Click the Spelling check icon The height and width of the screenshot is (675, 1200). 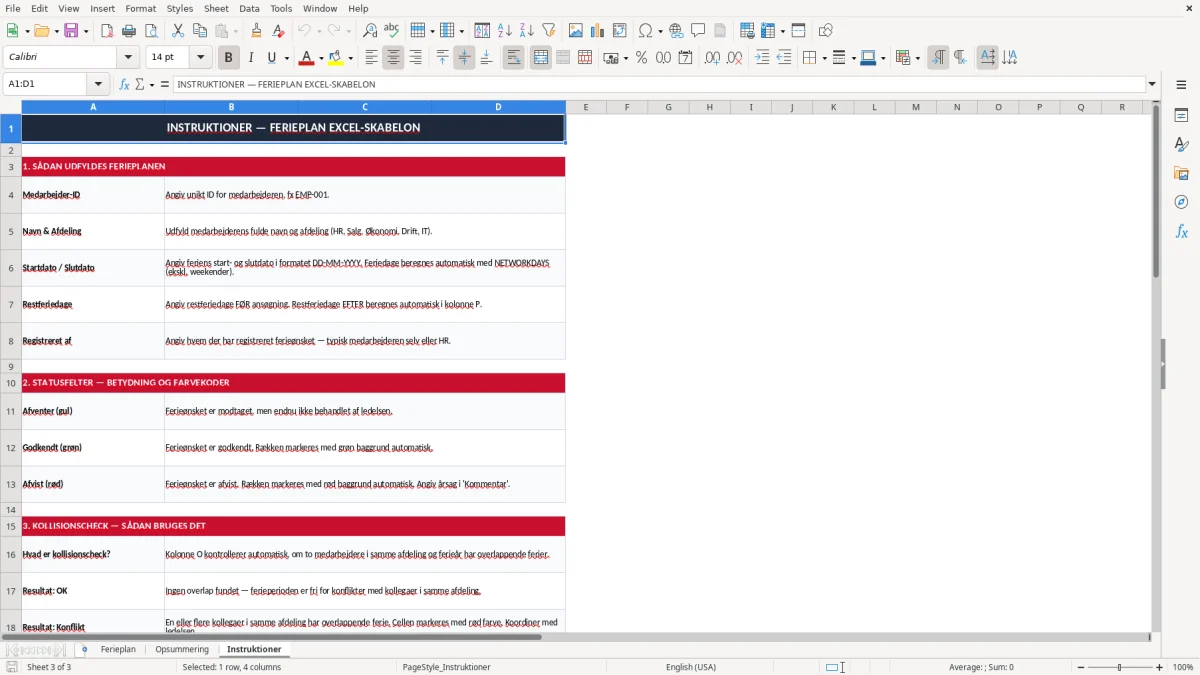[x=392, y=31]
